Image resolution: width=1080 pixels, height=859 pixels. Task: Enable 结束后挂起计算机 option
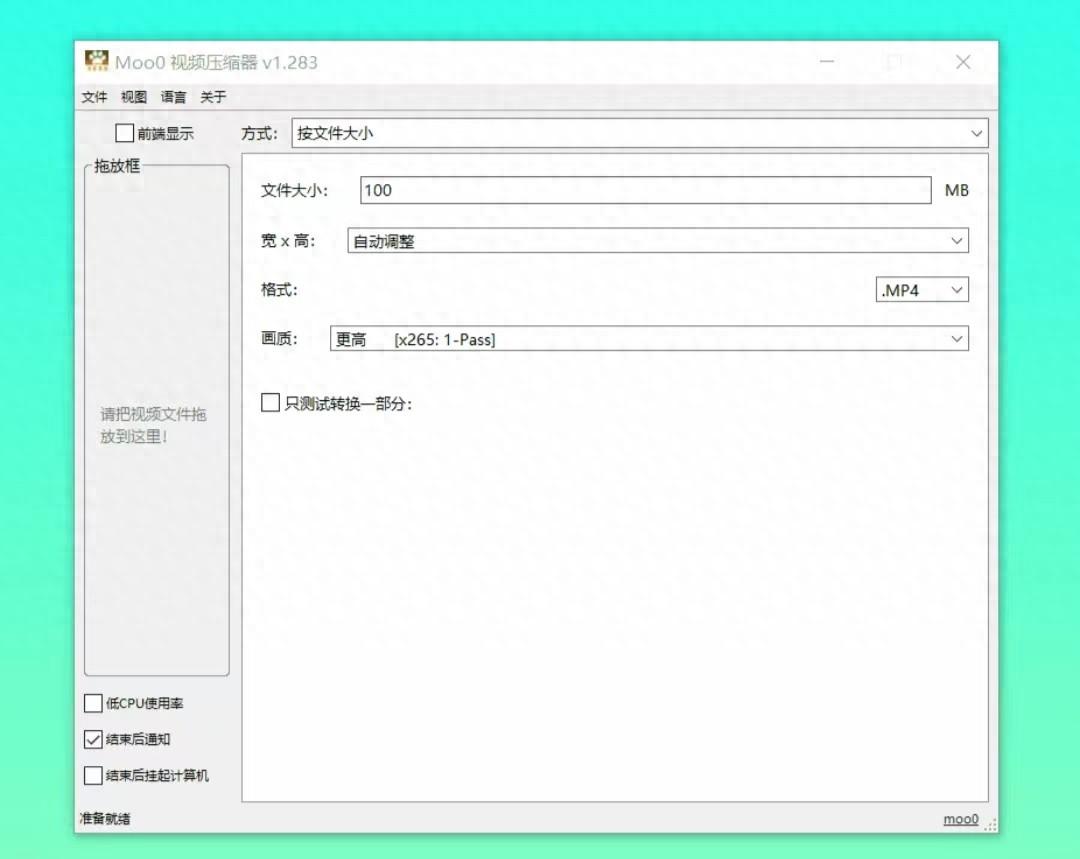click(x=93, y=776)
